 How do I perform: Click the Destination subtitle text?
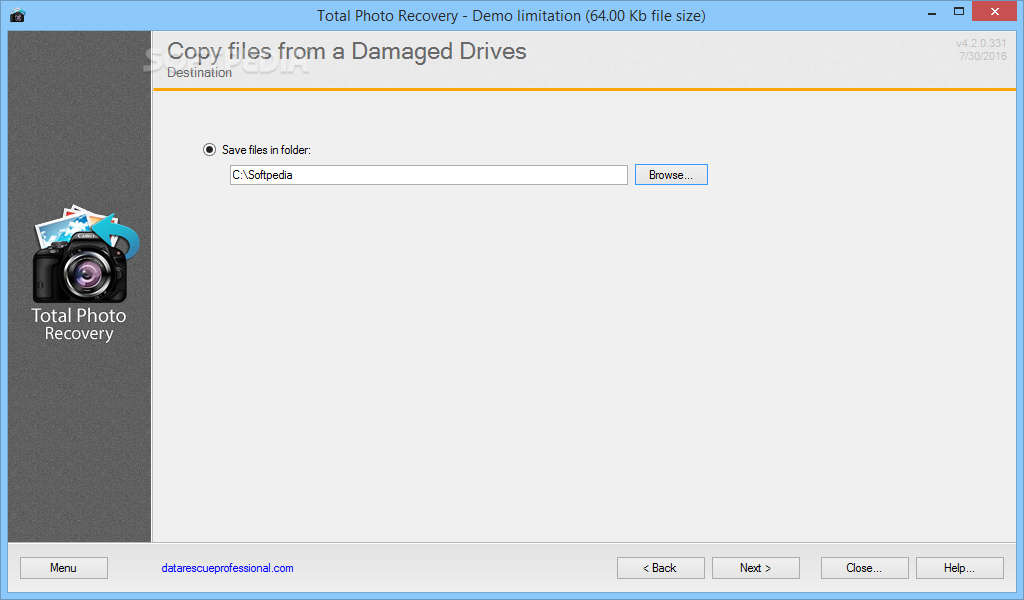tap(199, 72)
